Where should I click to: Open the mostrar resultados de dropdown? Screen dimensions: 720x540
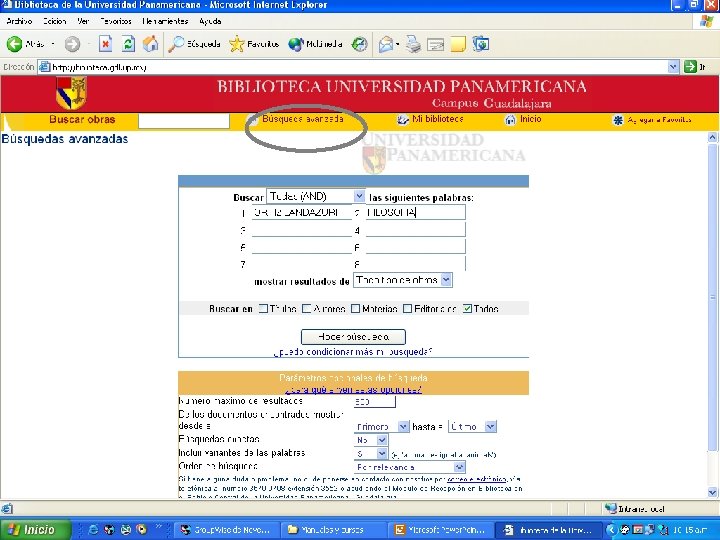tap(403, 280)
